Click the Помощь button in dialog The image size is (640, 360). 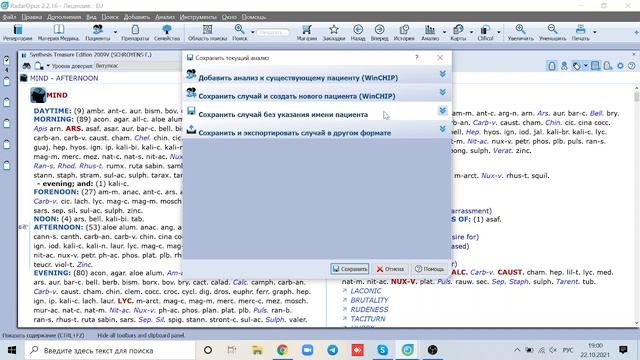coord(429,269)
